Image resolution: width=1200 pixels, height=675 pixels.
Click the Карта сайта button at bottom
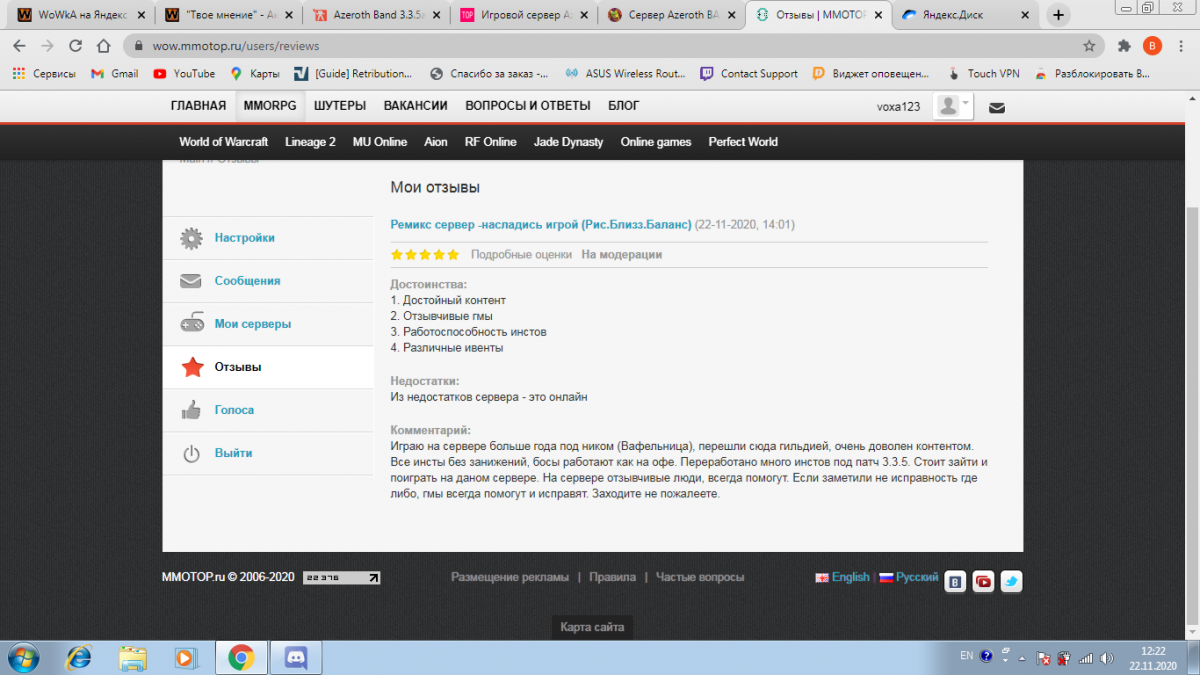click(592, 627)
